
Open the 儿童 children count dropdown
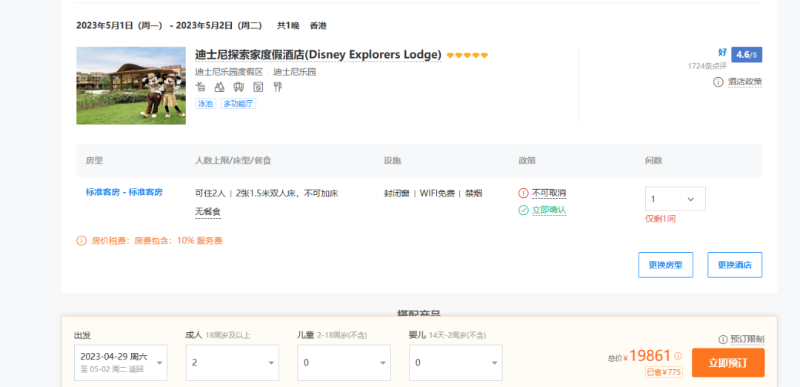point(344,363)
